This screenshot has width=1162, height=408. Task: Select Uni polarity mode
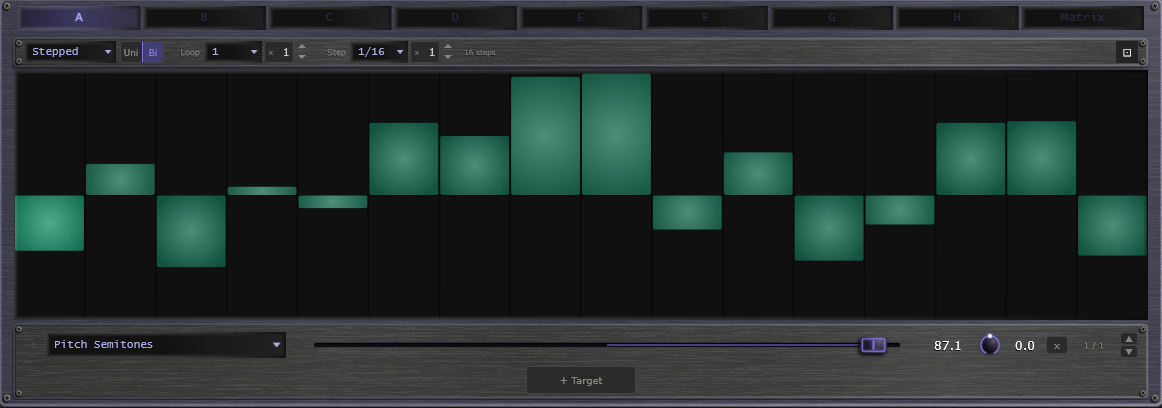pos(131,53)
